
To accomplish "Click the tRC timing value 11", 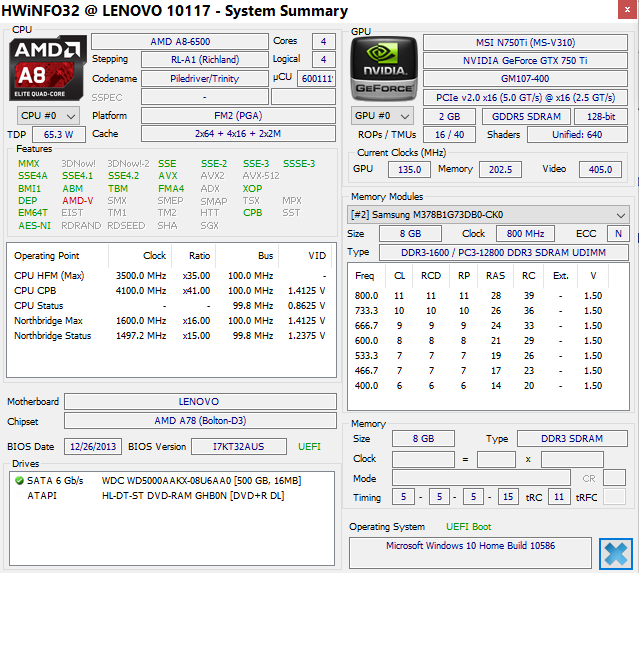I will coord(559,497).
